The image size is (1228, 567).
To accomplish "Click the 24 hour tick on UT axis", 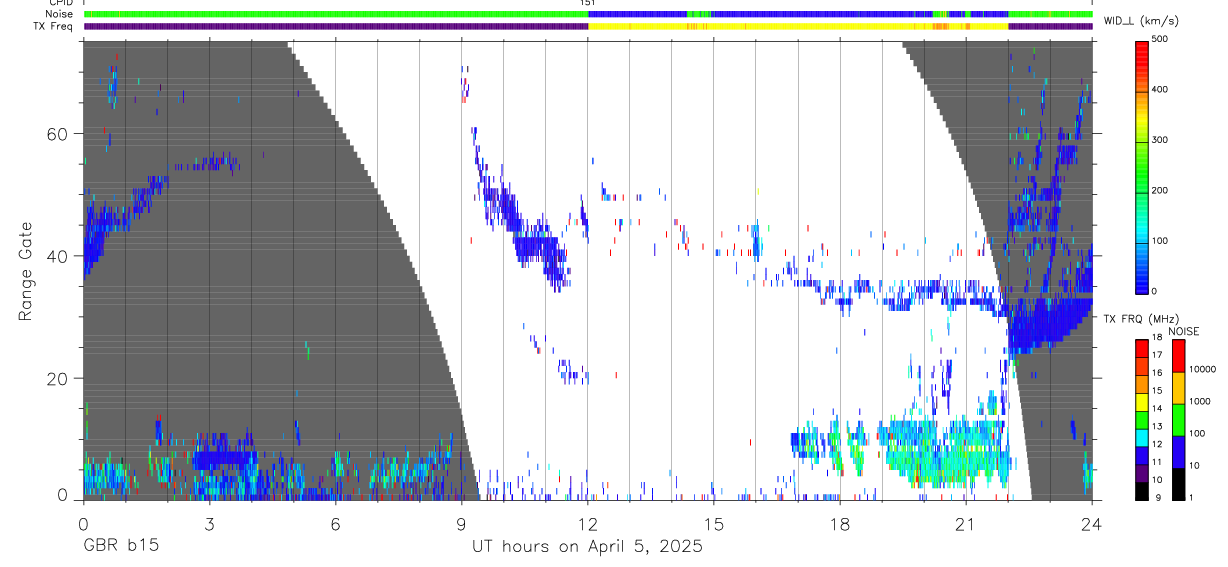I will point(1091,525).
